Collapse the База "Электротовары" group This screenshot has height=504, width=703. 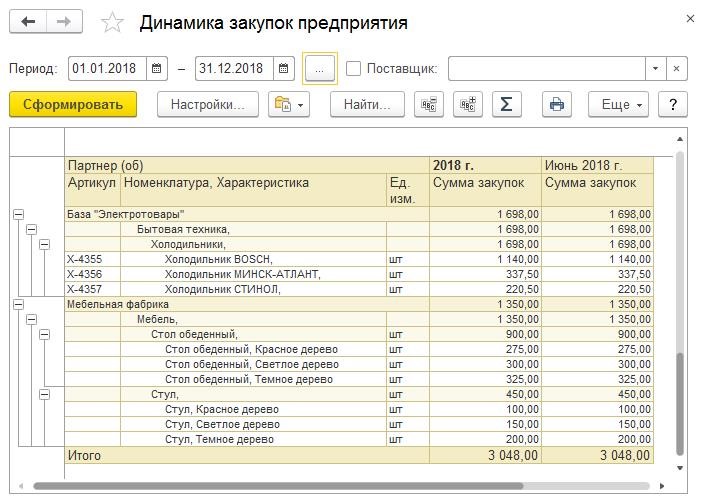click(18, 214)
